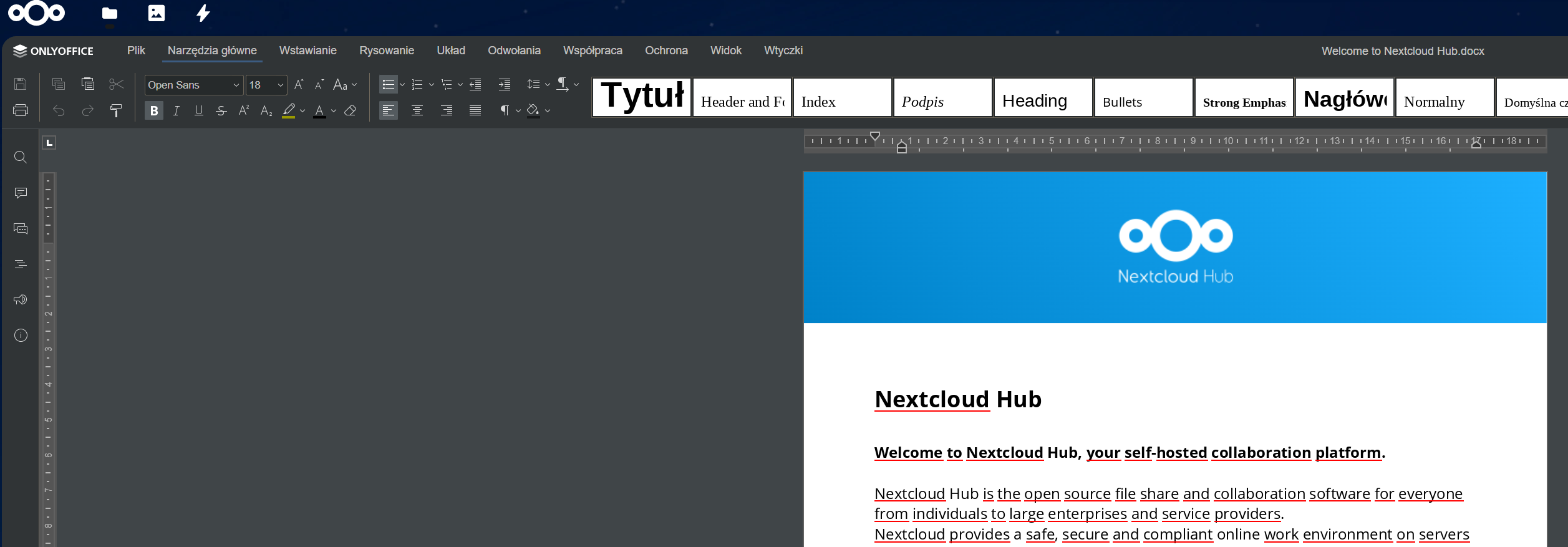The image size is (1568, 547).
Task: Apply the Normalny style
Action: [1445, 97]
